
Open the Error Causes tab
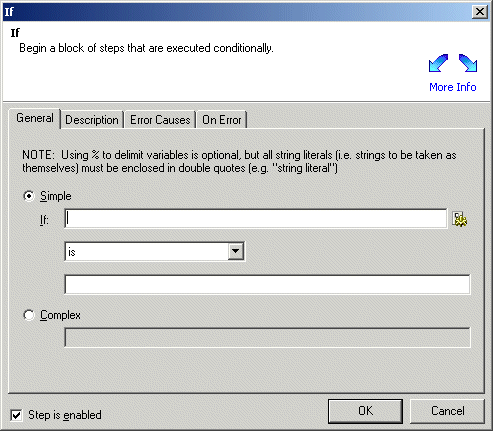point(160,120)
